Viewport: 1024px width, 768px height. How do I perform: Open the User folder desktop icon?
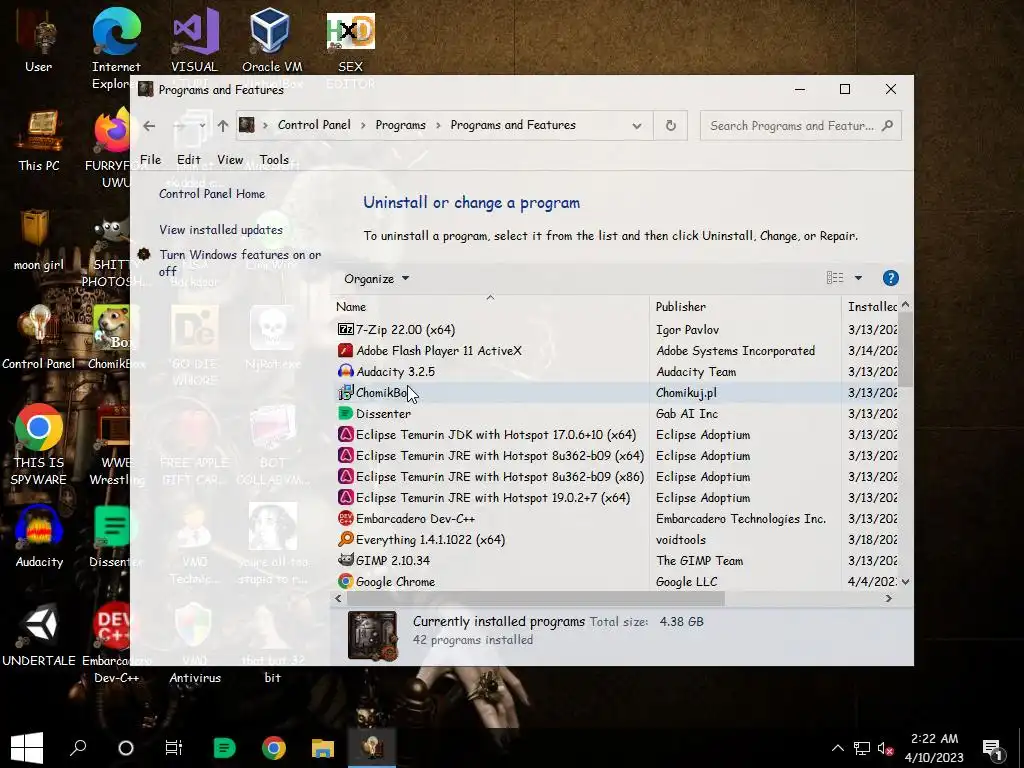click(x=39, y=40)
